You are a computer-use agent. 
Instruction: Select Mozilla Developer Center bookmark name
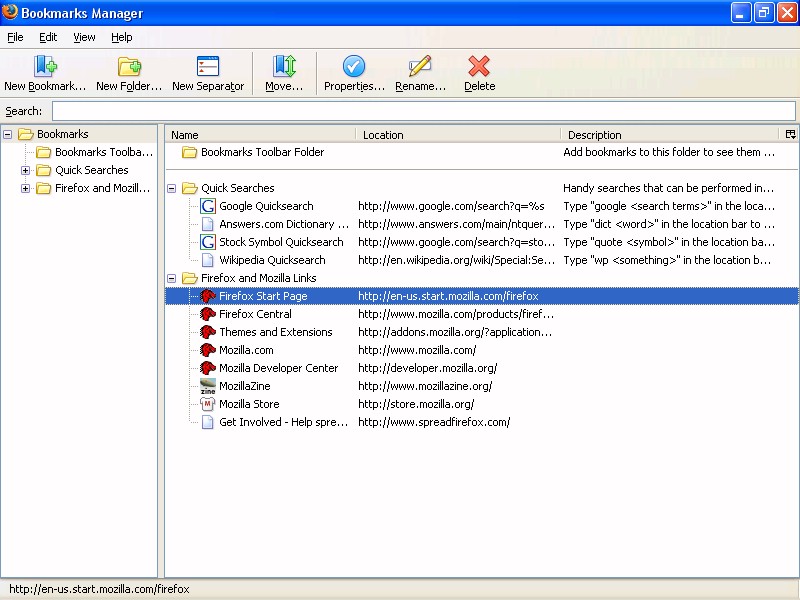[x=278, y=368]
